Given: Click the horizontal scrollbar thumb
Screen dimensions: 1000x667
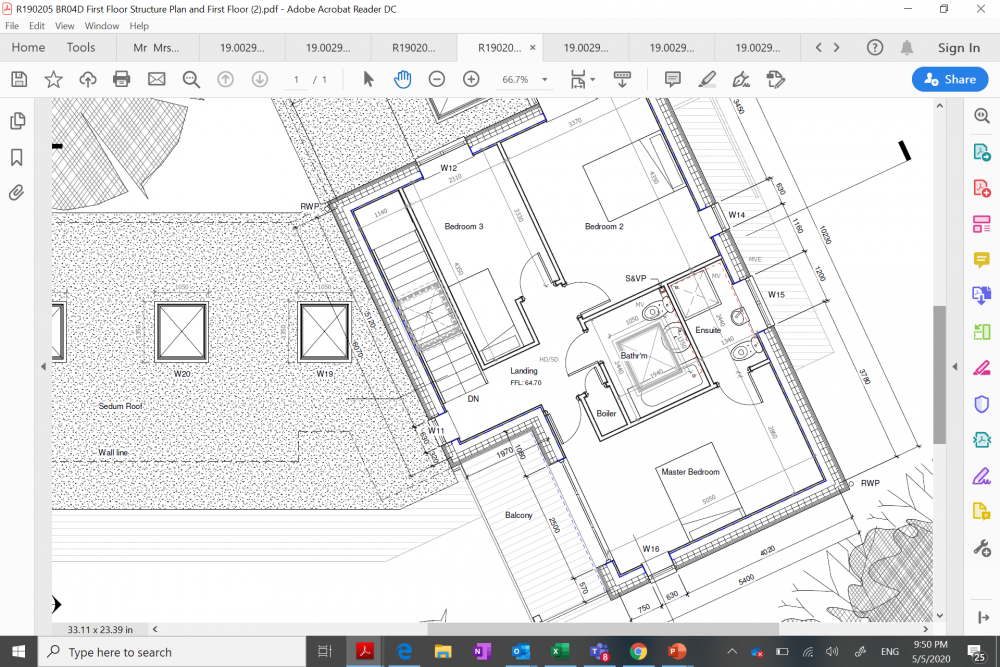Looking at the screenshot, I should point(603,629).
